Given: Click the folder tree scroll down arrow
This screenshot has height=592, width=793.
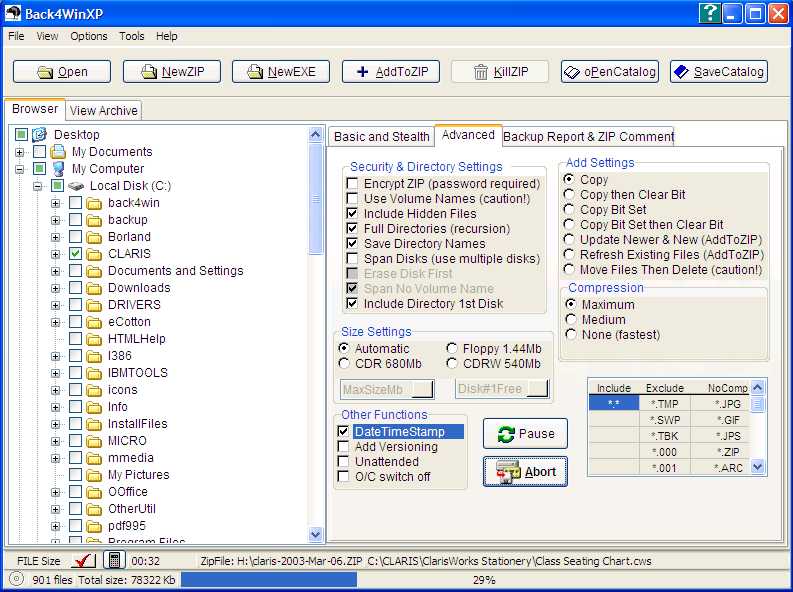Looking at the screenshot, I should tap(316, 534).
